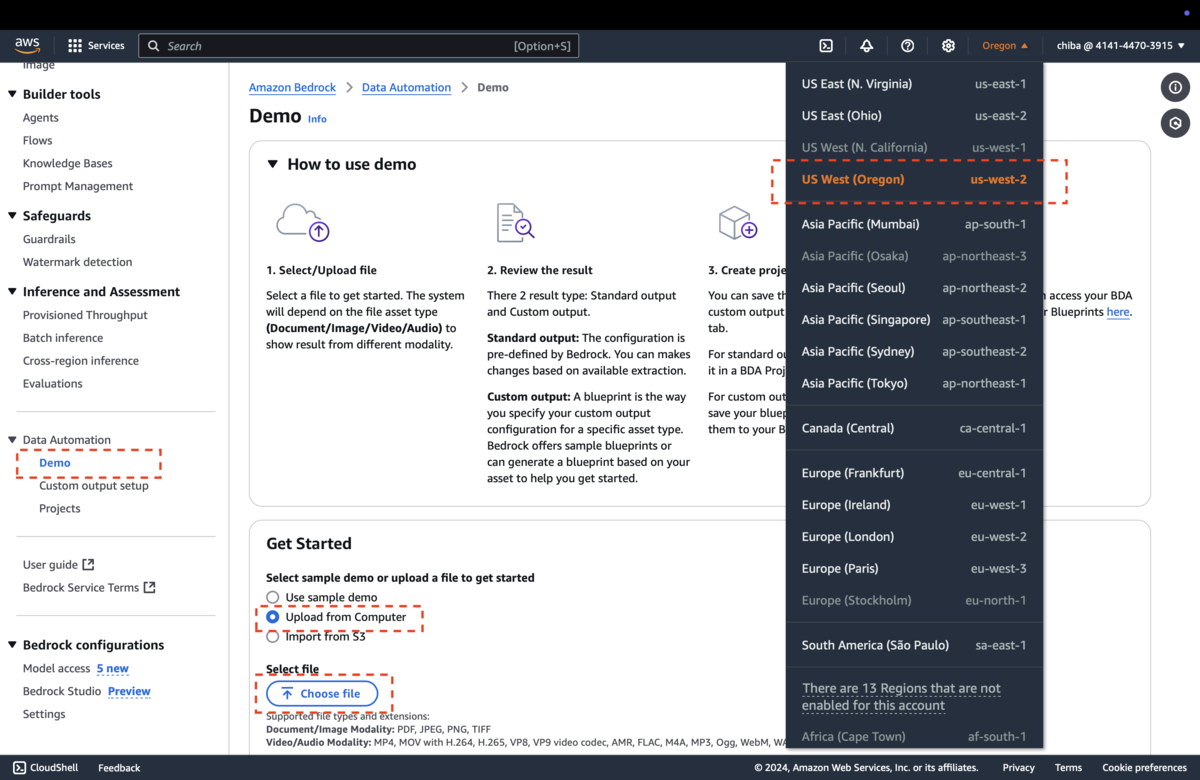1200x780 pixels.
Task: Click Feedback in the footer
Action: (x=119, y=768)
